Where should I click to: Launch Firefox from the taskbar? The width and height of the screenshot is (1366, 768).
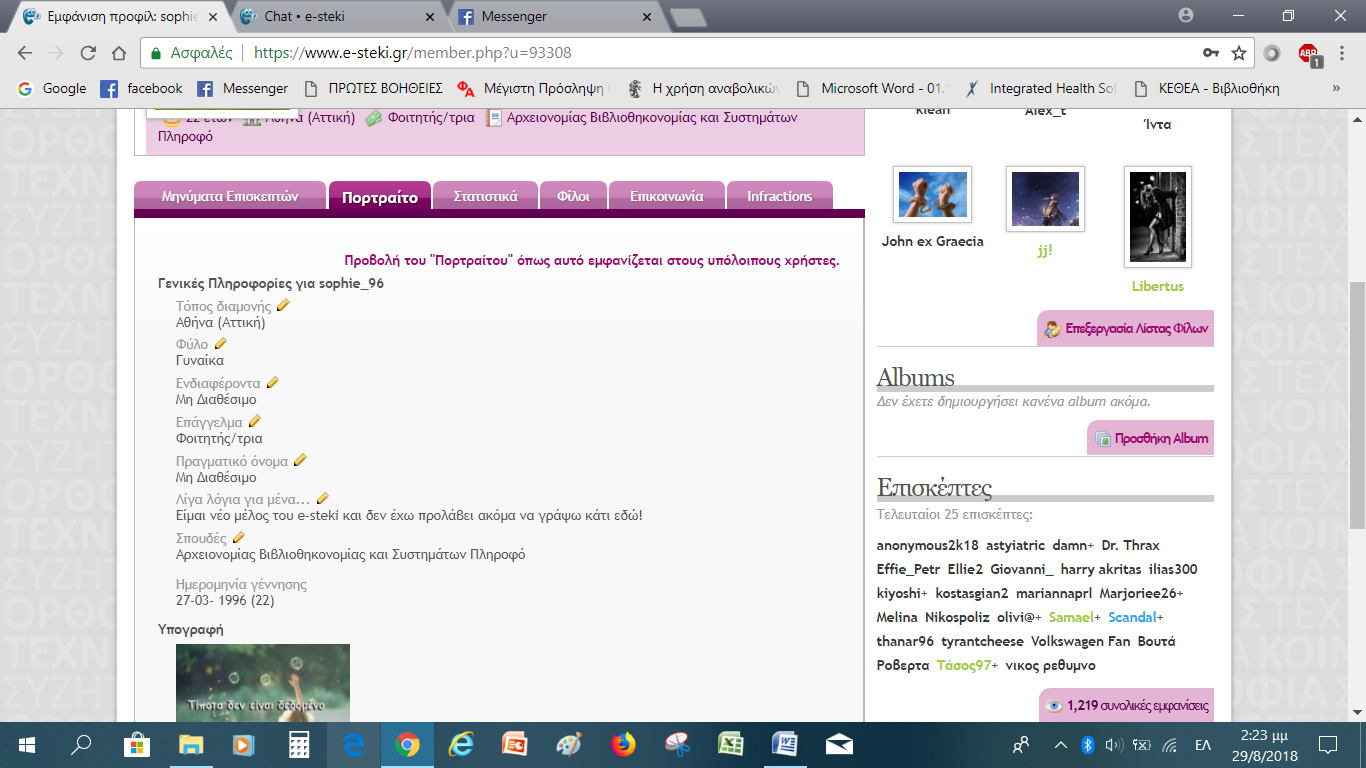pos(622,744)
